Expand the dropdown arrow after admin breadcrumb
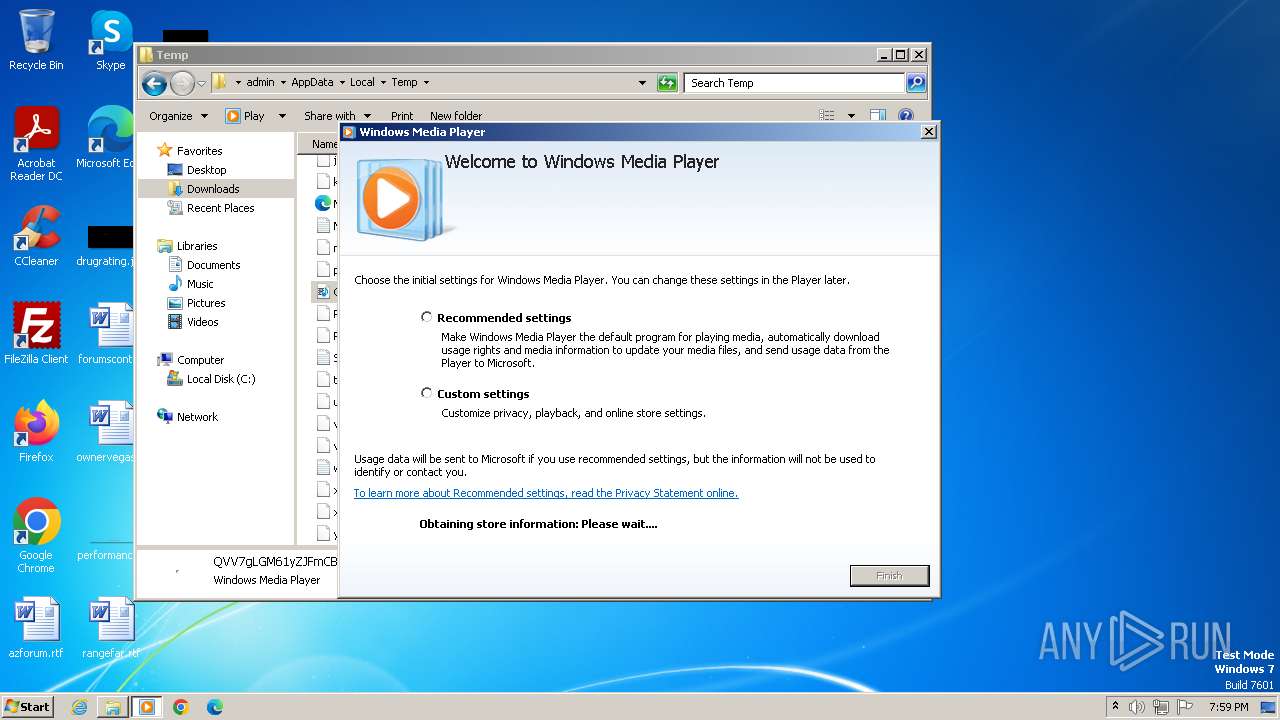Image resolution: width=1280 pixels, height=720 pixels. (283, 82)
